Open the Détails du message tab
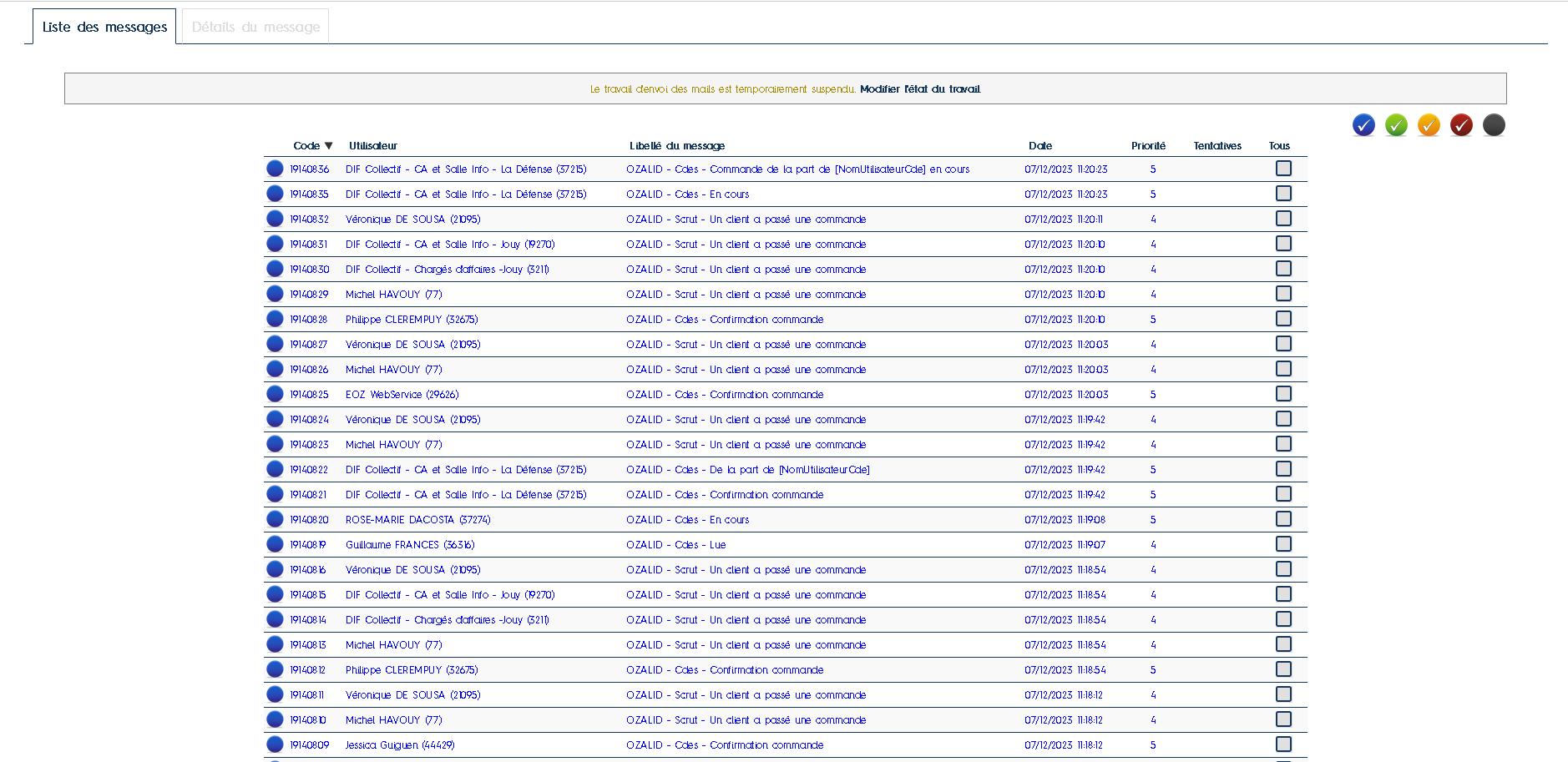Viewport: 1568px width, 762px height. [x=255, y=27]
